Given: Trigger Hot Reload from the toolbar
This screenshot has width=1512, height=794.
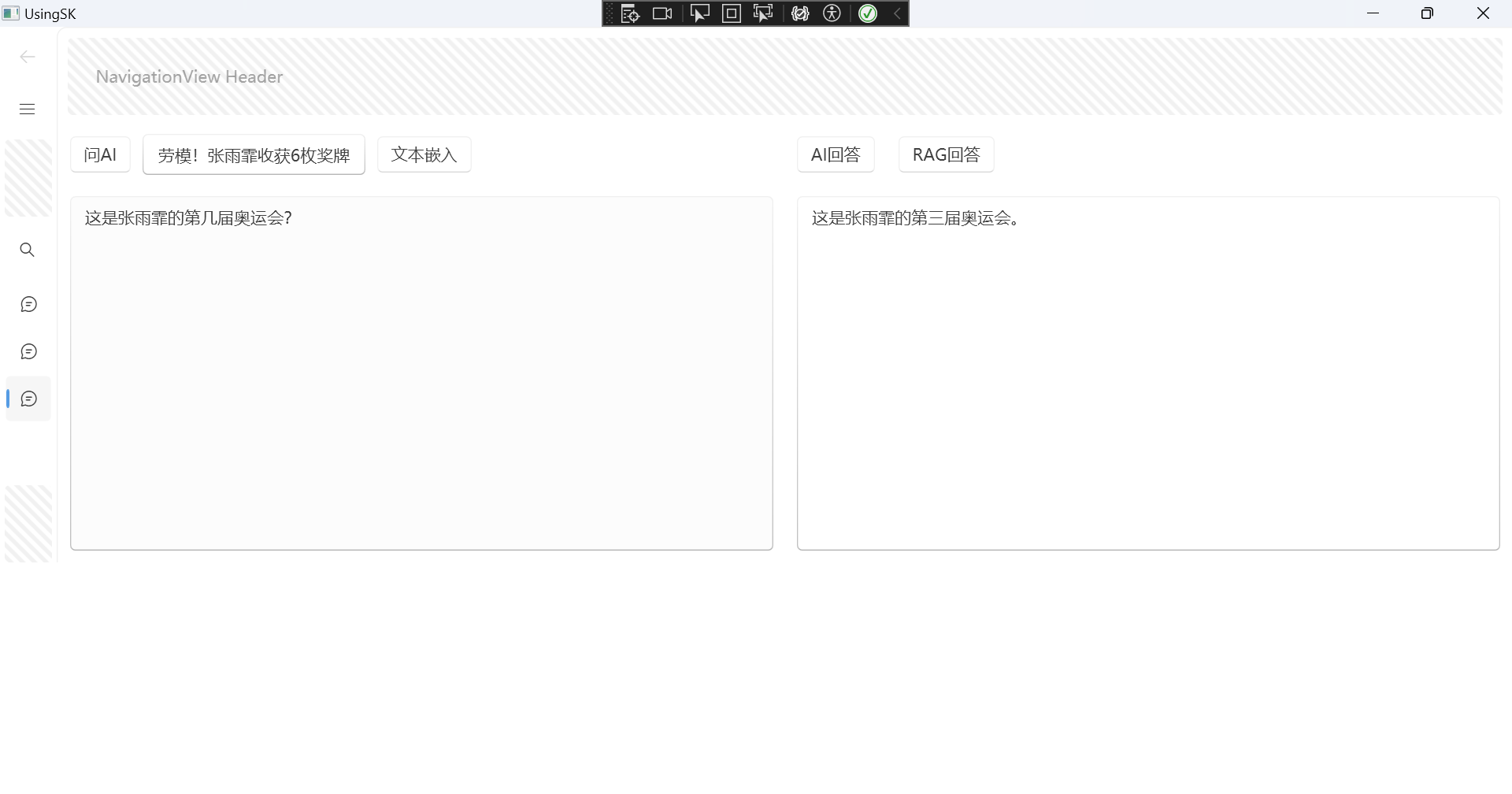Looking at the screenshot, I should click(800, 13).
